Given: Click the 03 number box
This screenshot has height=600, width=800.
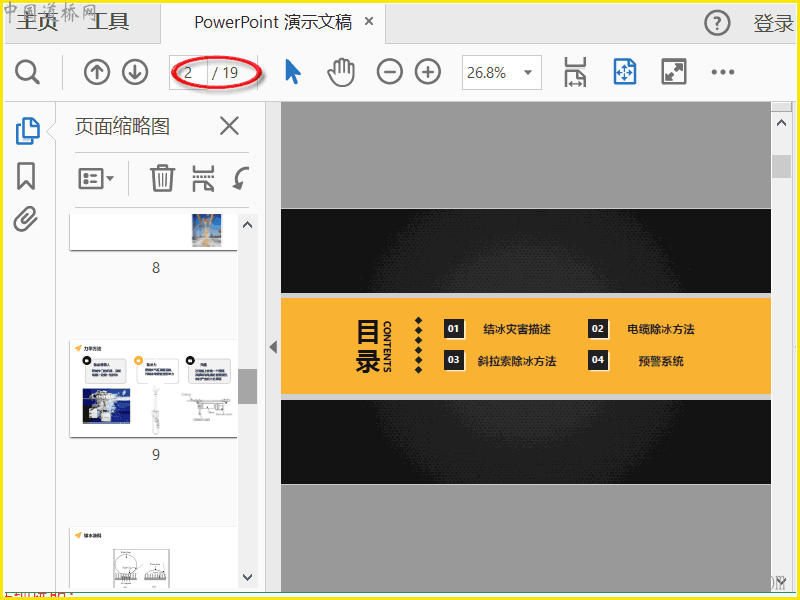Looking at the screenshot, I should point(454,360).
